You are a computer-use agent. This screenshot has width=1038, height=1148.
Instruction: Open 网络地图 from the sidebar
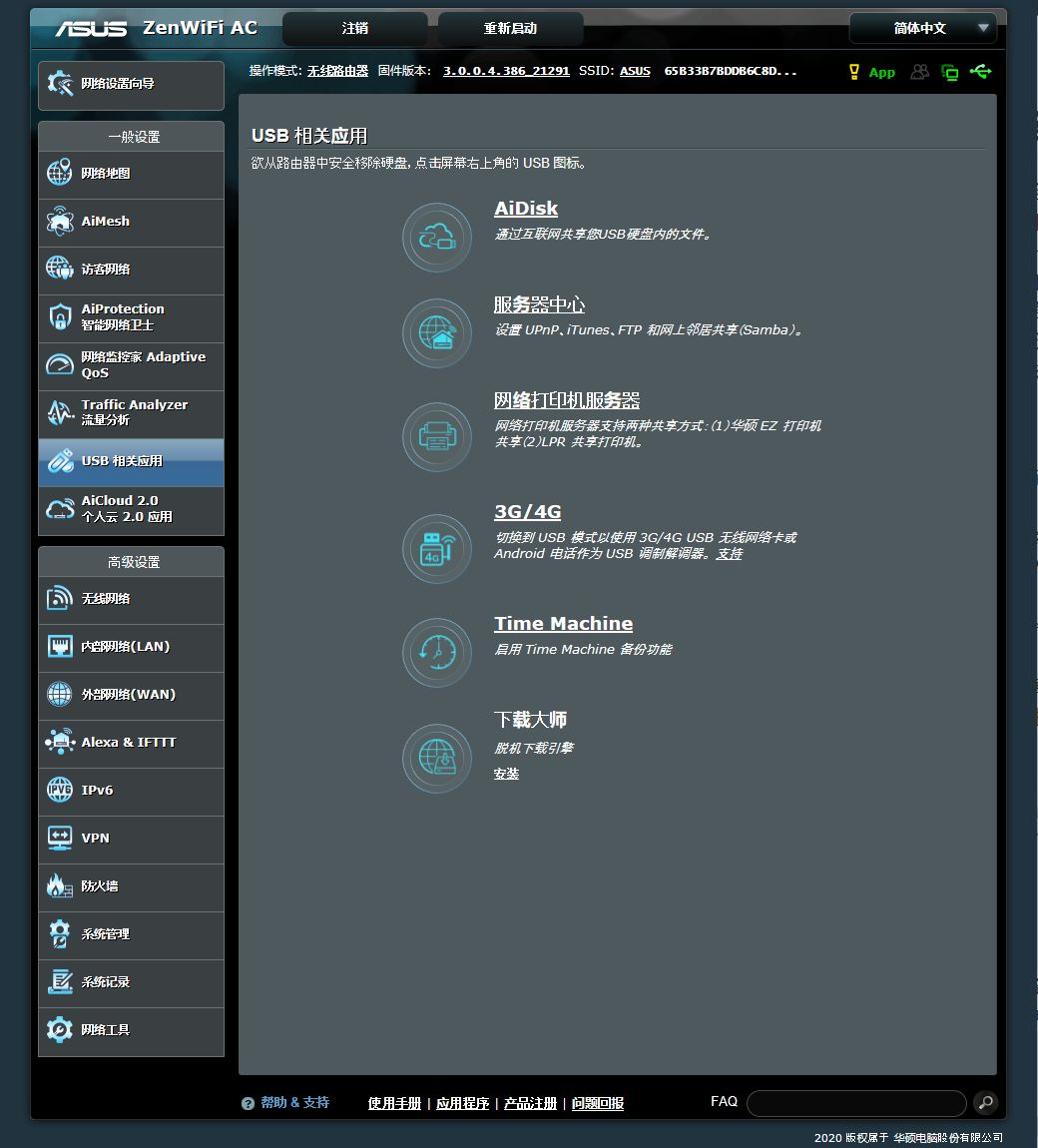(x=131, y=174)
